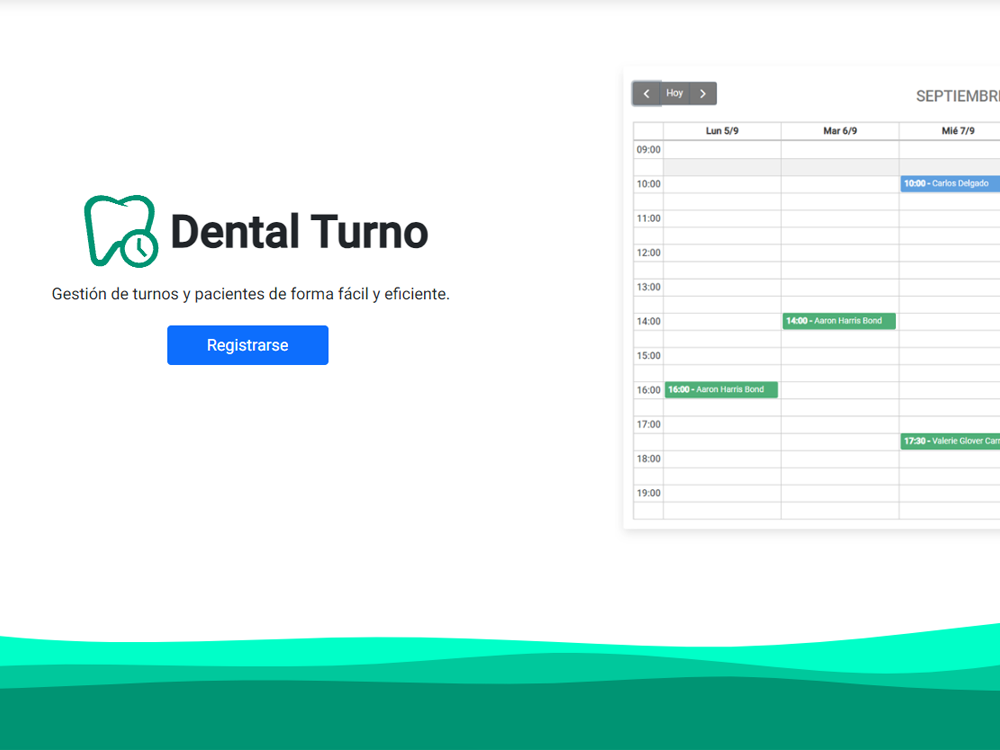
Task: Click the 09:00 time label
Action: (x=649, y=150)
